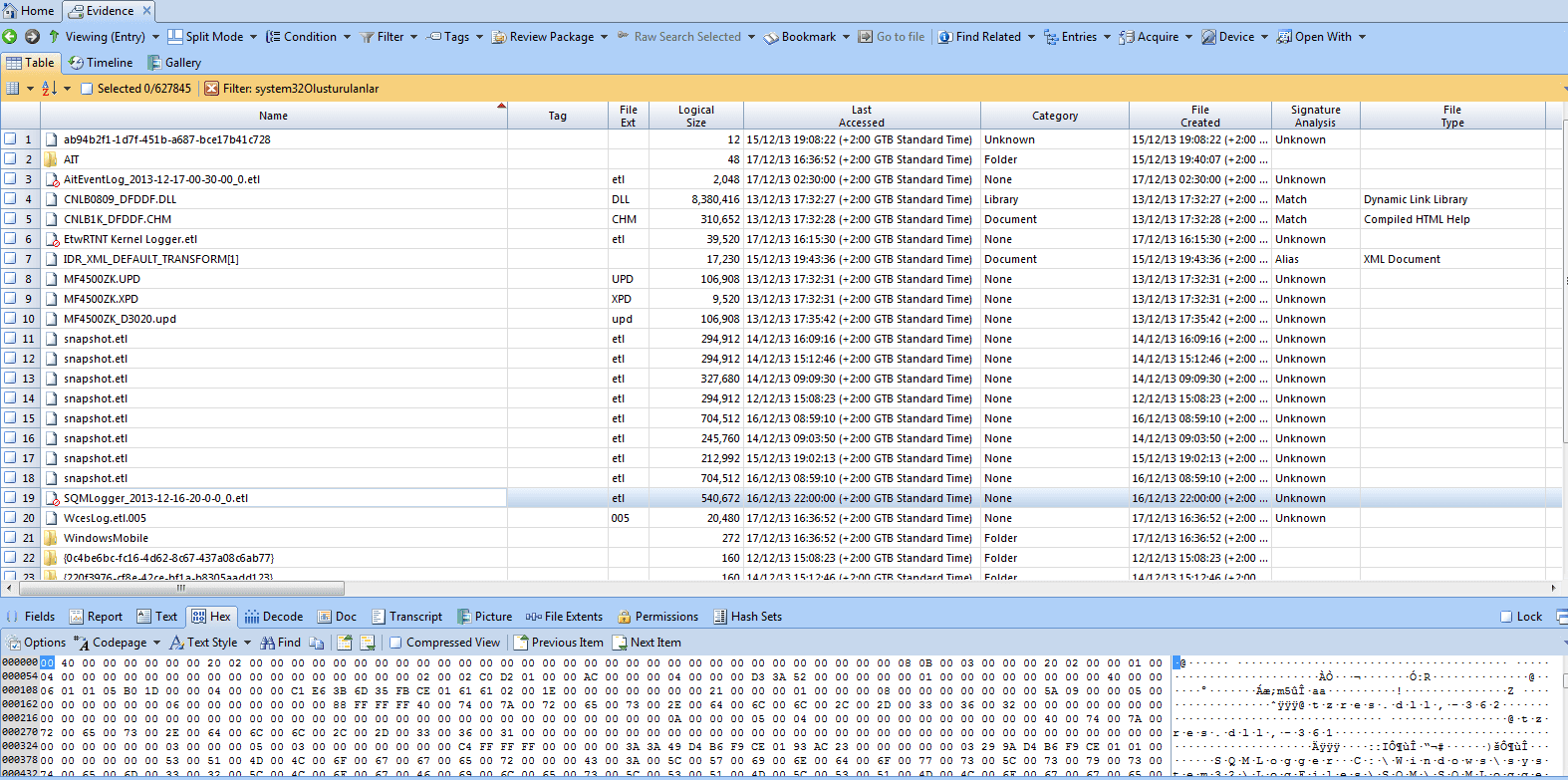The width and height of the screenshot is (1568, 780).
Task: Switch to the Gallery view tab
Action: click(x=175, y=63)
